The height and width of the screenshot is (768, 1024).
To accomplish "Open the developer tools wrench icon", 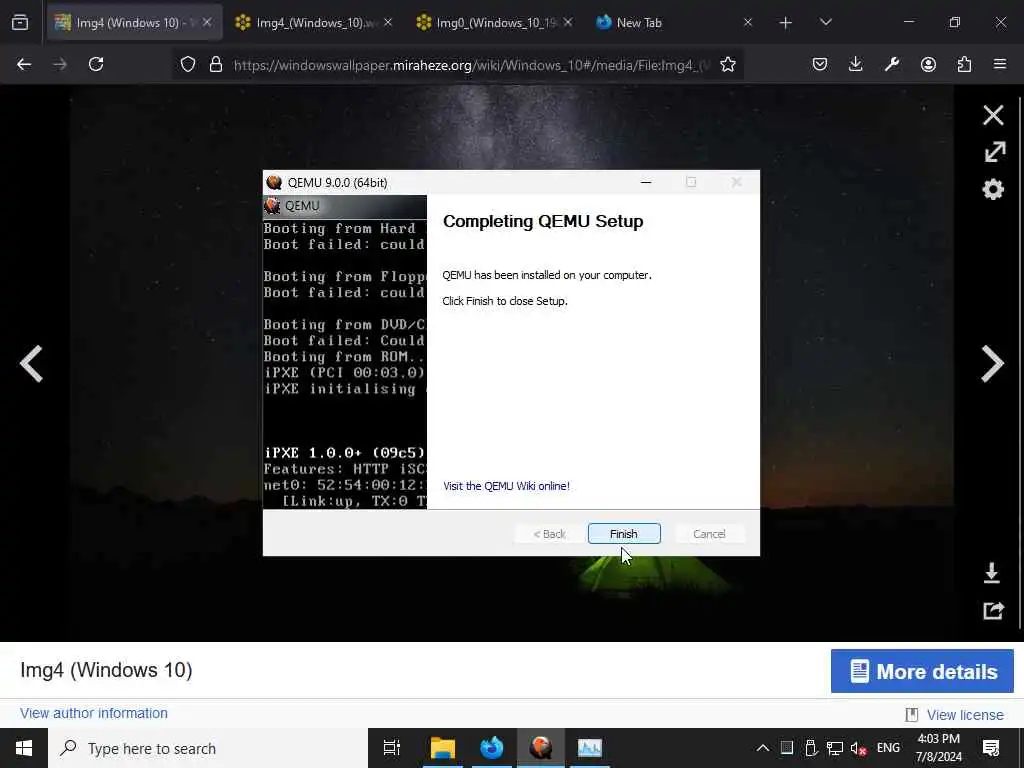I will pos(891,64).
